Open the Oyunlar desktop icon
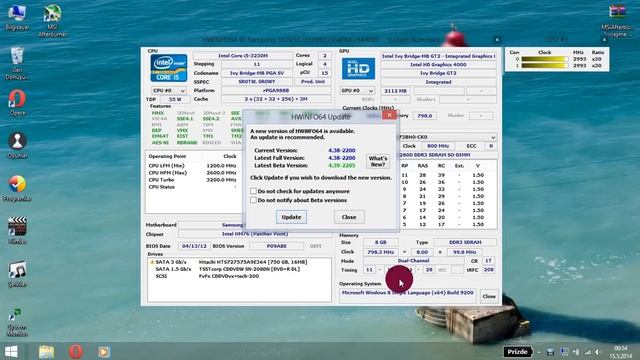 pyautogui.click(x=17, y=145)
